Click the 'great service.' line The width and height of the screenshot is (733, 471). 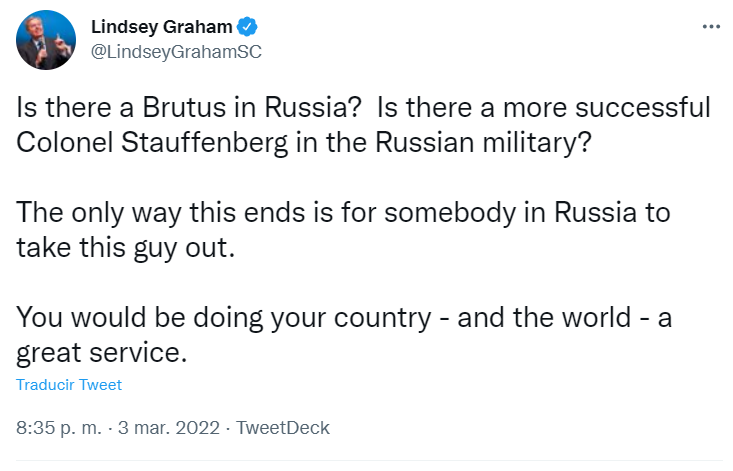[x=102, y=353]
